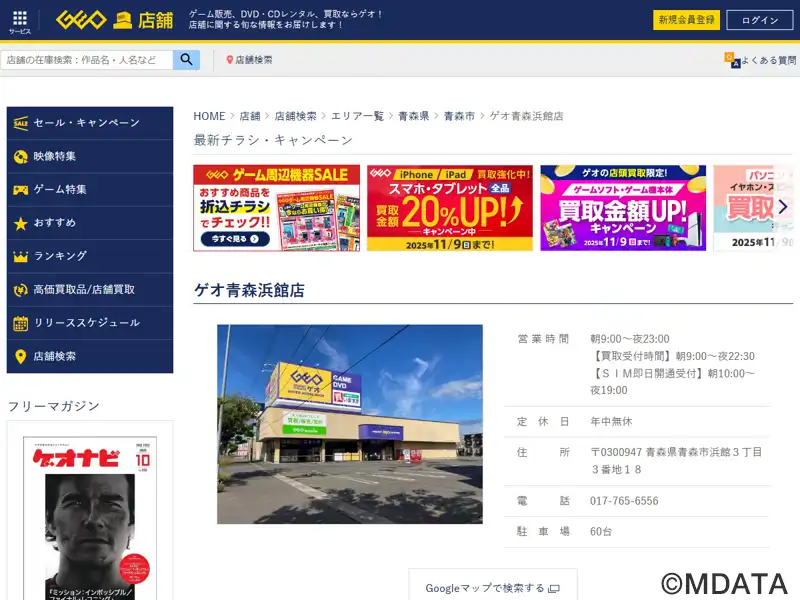Click Googleマップで検索する button
800x600 pixels.
point(493,587)
